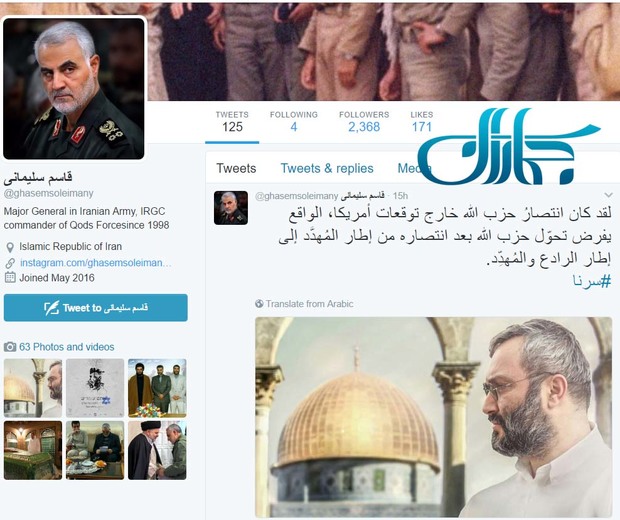The image size is (620, 520).
Task: Click the camera icon beside 63 Photos and videos
Action: (10, 347)
